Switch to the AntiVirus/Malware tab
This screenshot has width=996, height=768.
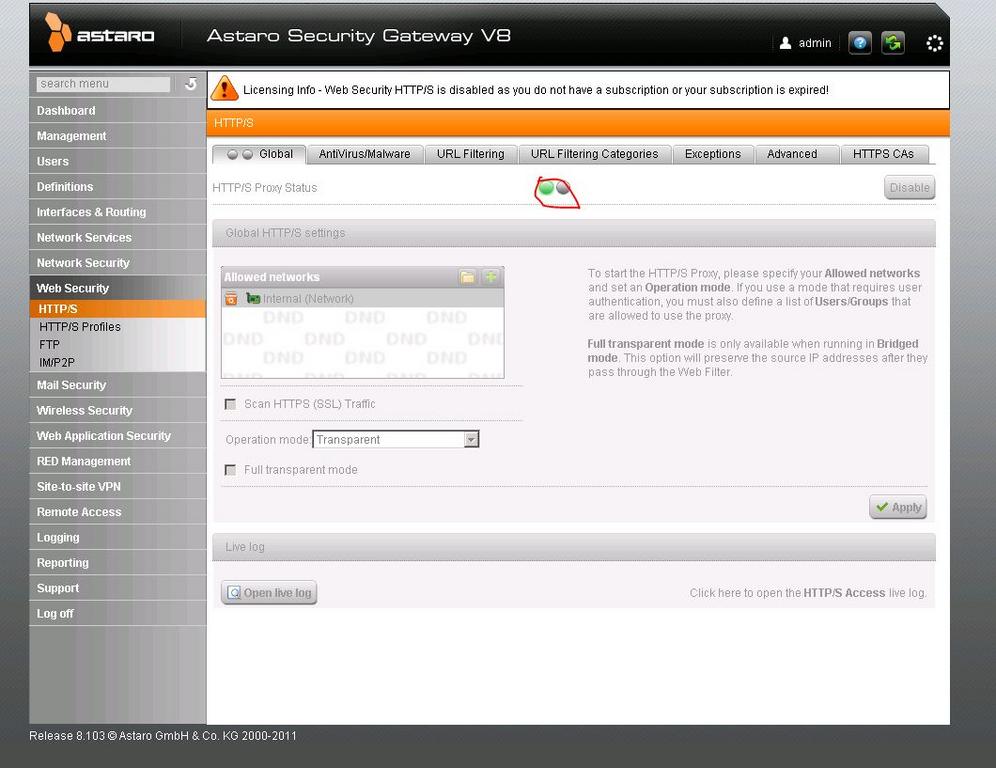[x=364, y=154]
